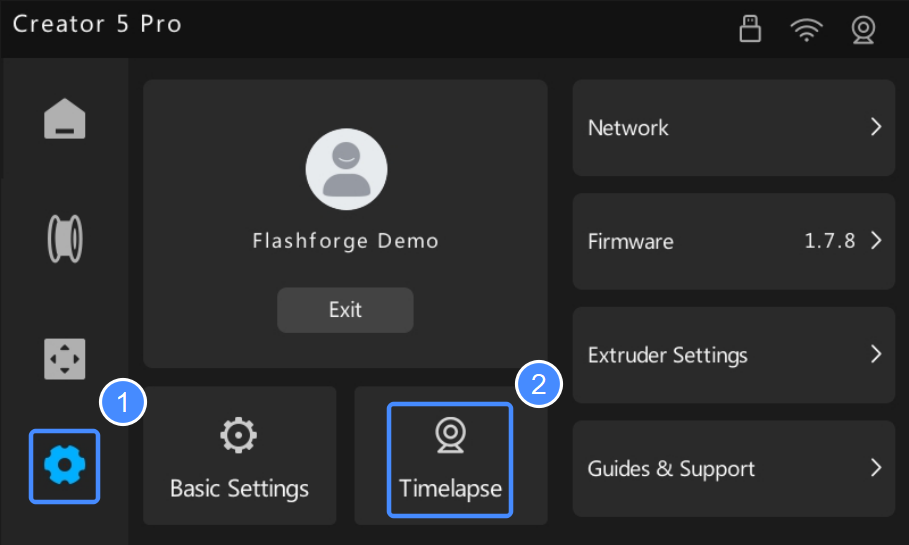Click the firmware version 1.7.8
This screenshot has width=909, height=545.
click(x=830, y=241)
